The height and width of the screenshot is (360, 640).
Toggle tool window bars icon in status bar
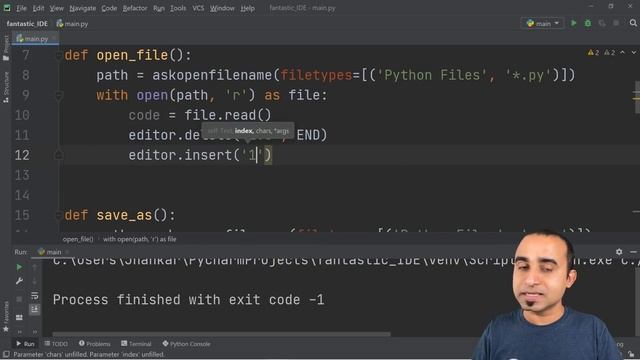pos(6,354)
